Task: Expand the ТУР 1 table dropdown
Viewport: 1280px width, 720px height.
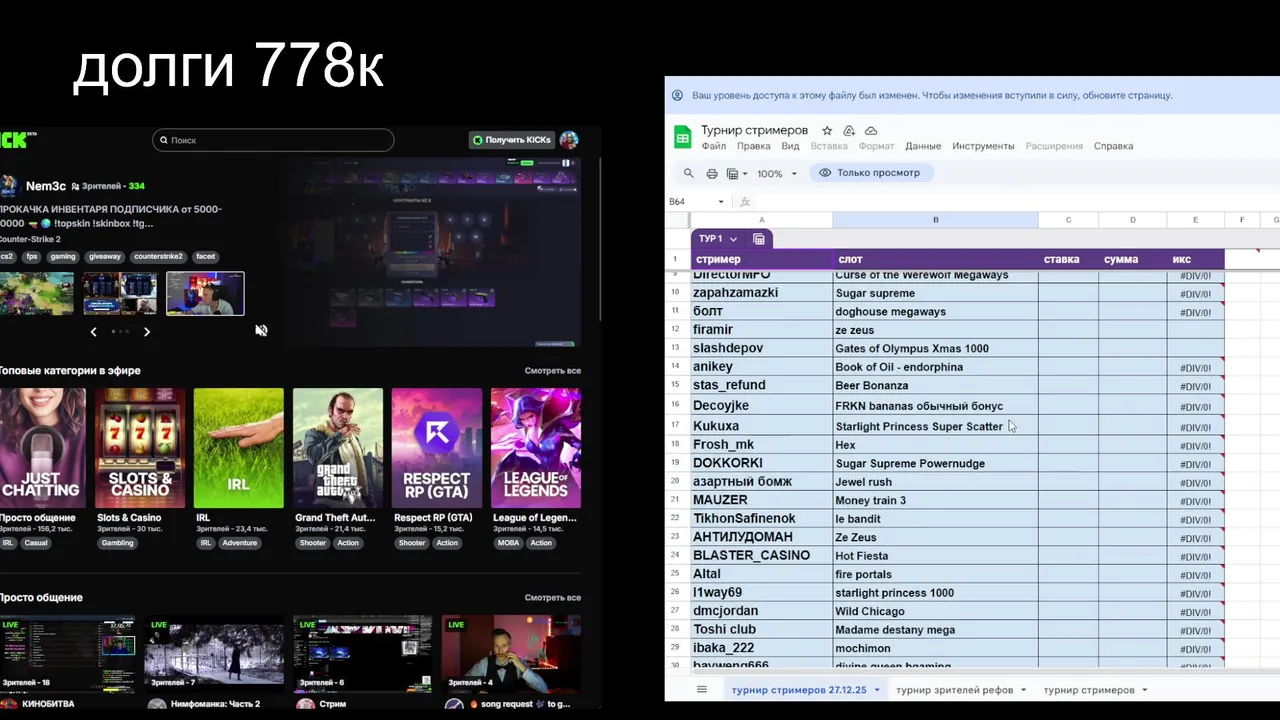Action: click(x=733, y=239)
